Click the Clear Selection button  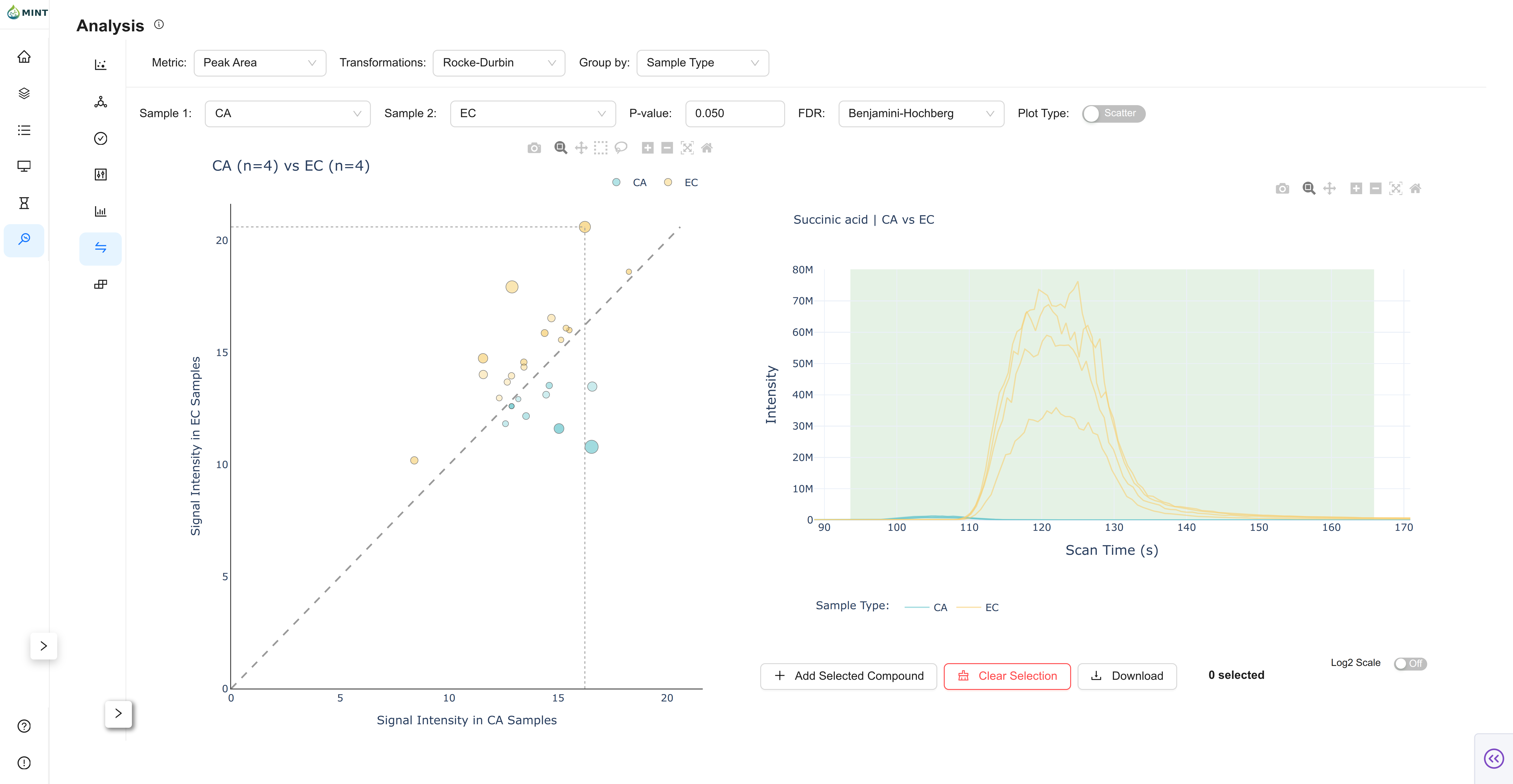click(1007, 676)
